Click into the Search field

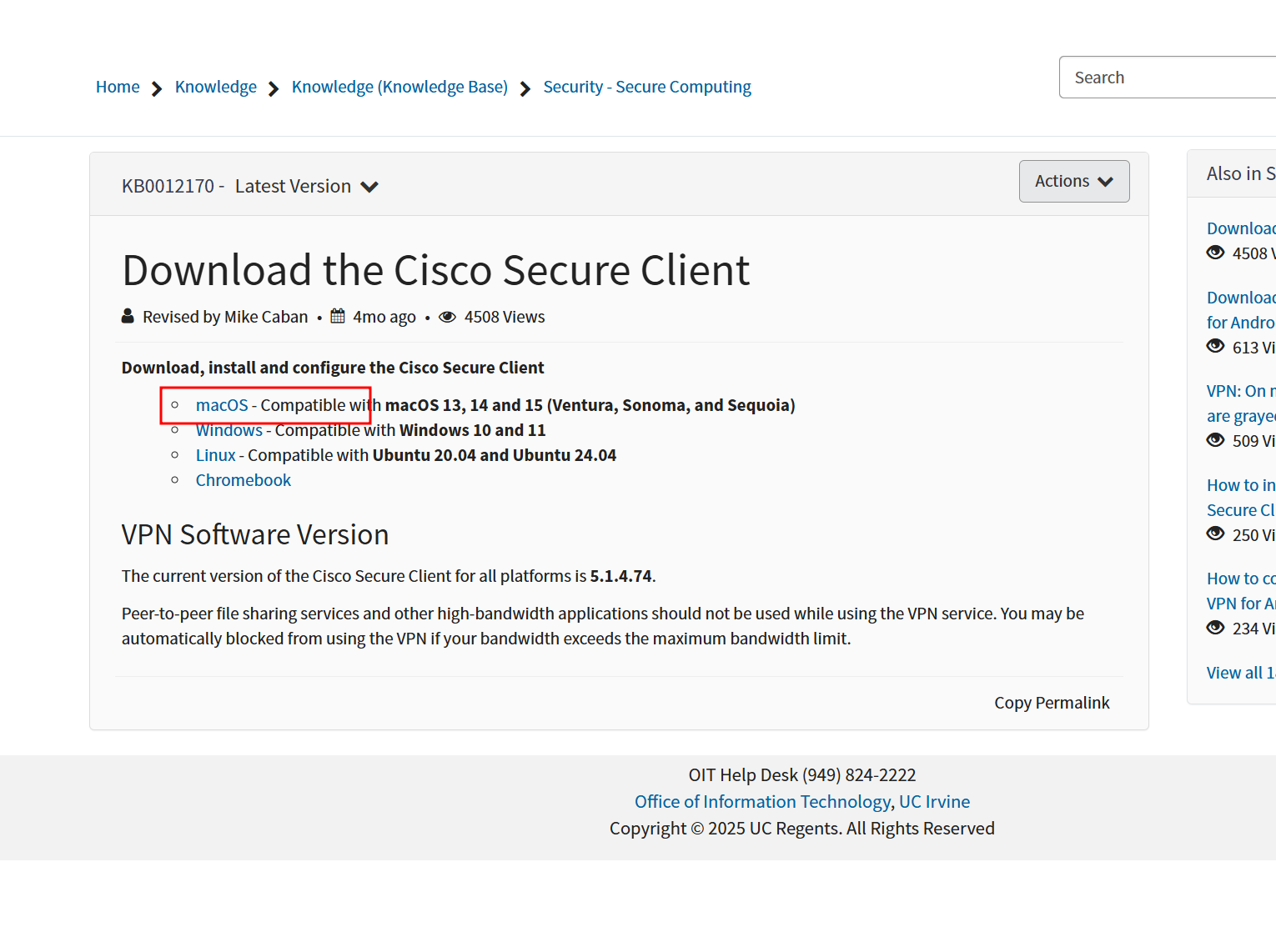point(1168,78)
